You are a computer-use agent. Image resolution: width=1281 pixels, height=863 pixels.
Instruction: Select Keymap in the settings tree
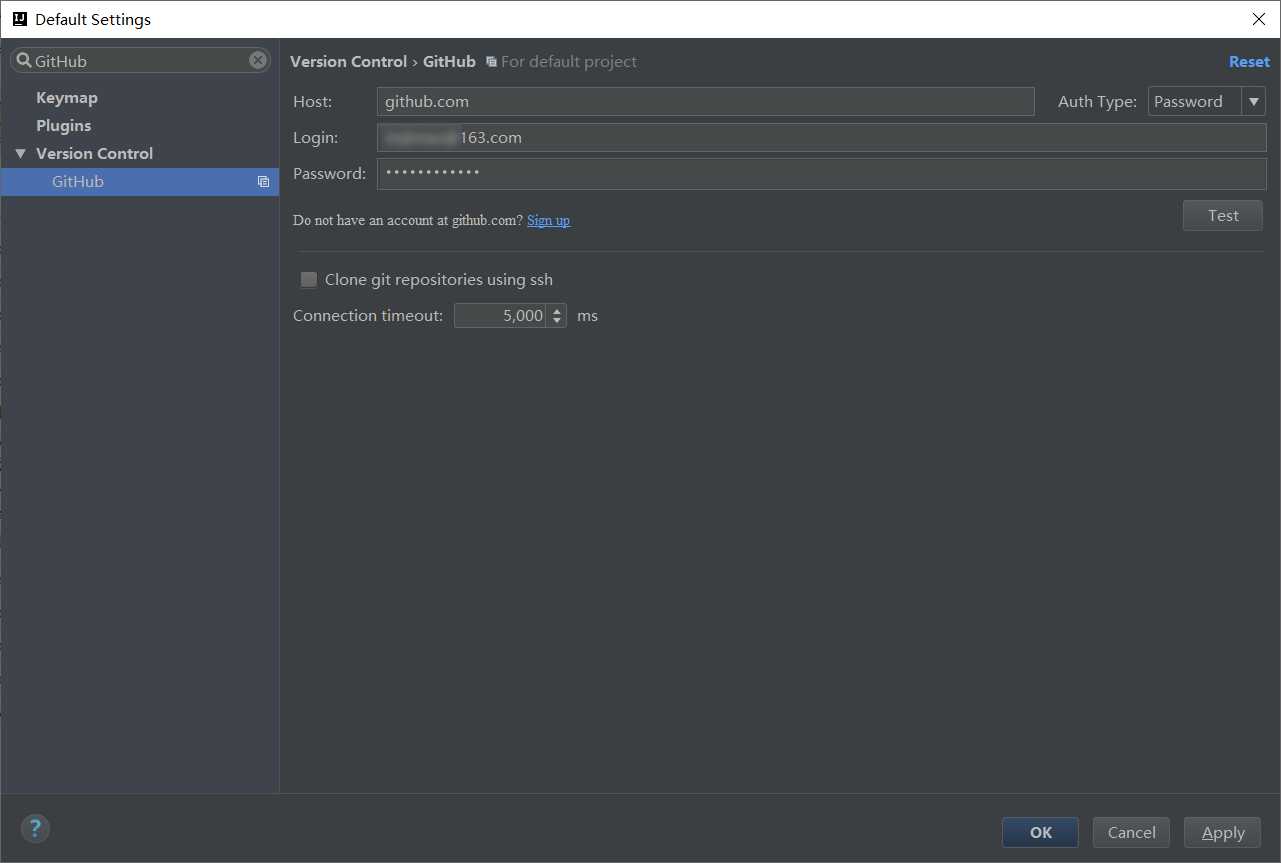67,98
